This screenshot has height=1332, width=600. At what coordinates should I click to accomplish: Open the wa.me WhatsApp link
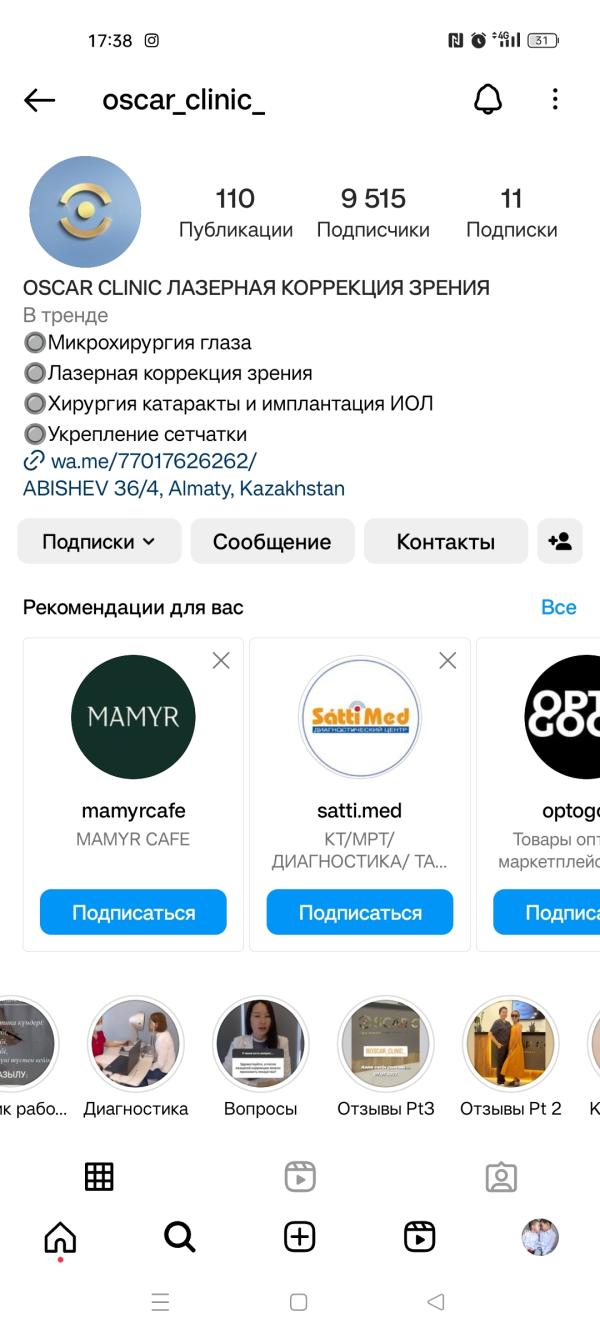(153, 461)
